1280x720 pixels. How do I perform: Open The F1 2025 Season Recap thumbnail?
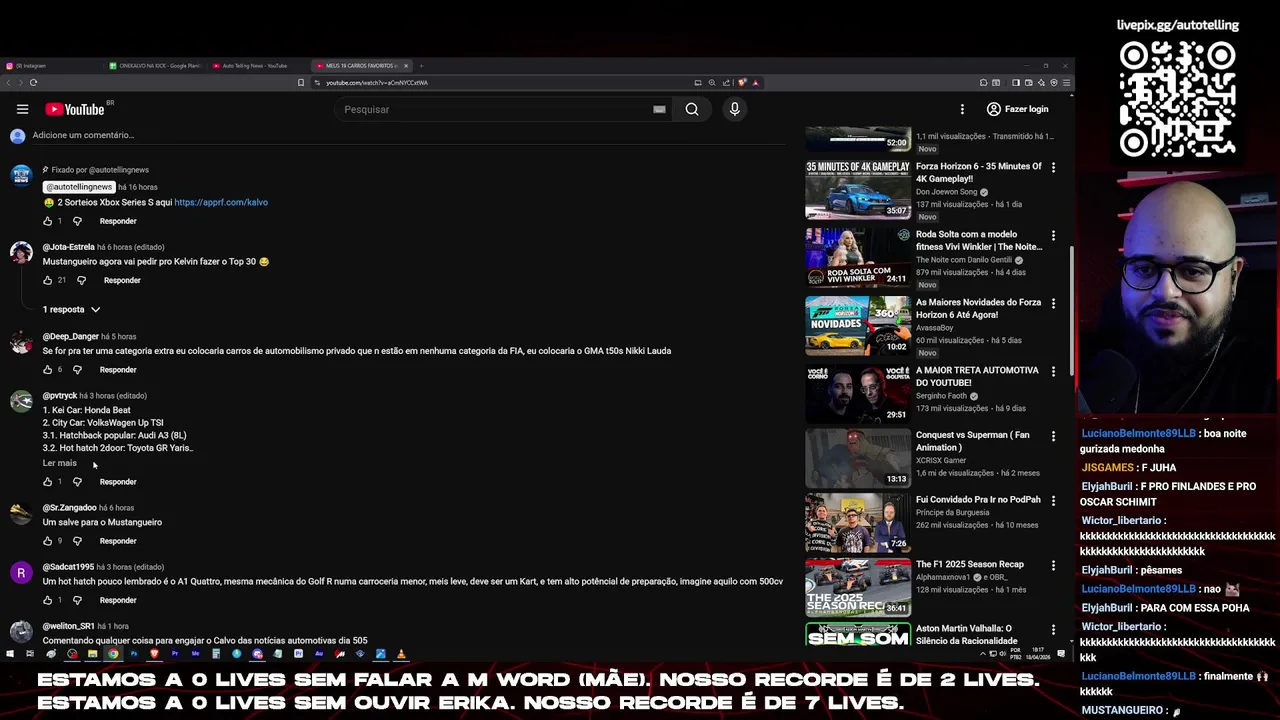(858, 587)
